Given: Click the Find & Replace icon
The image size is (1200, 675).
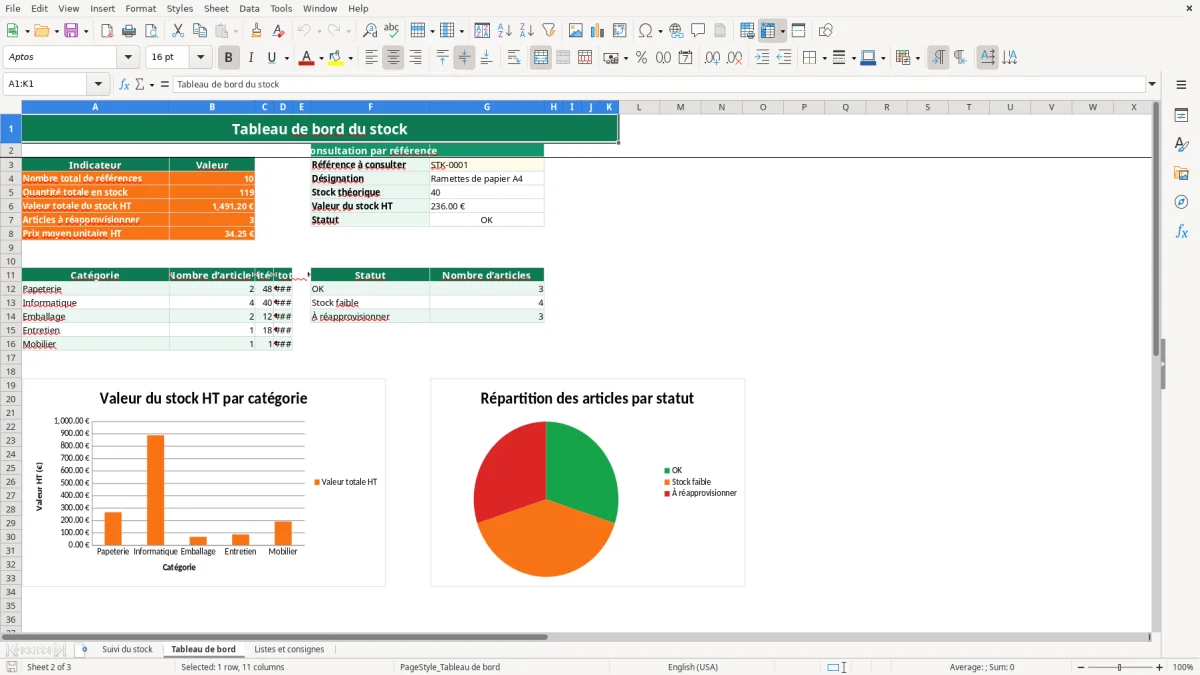Looking at the screenshot, I should point(370,31).
